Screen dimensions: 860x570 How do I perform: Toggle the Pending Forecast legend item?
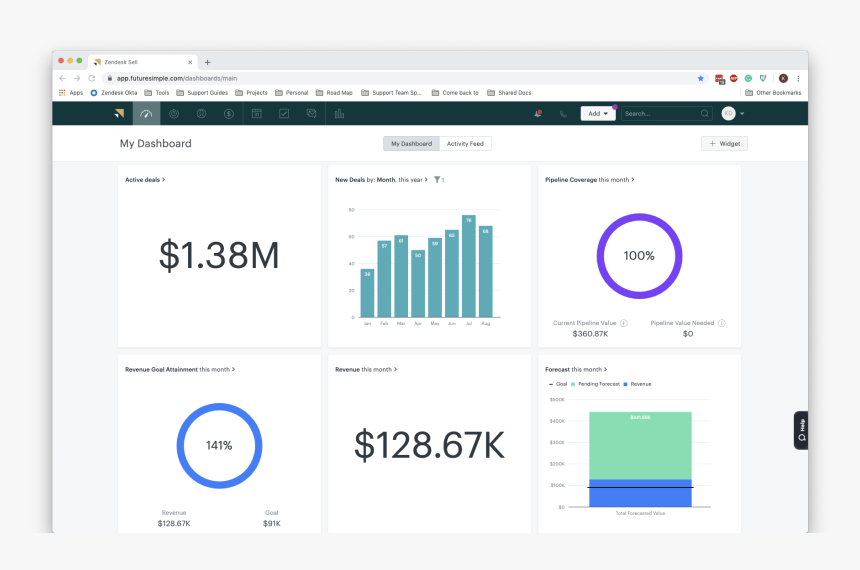coord(595,384)
